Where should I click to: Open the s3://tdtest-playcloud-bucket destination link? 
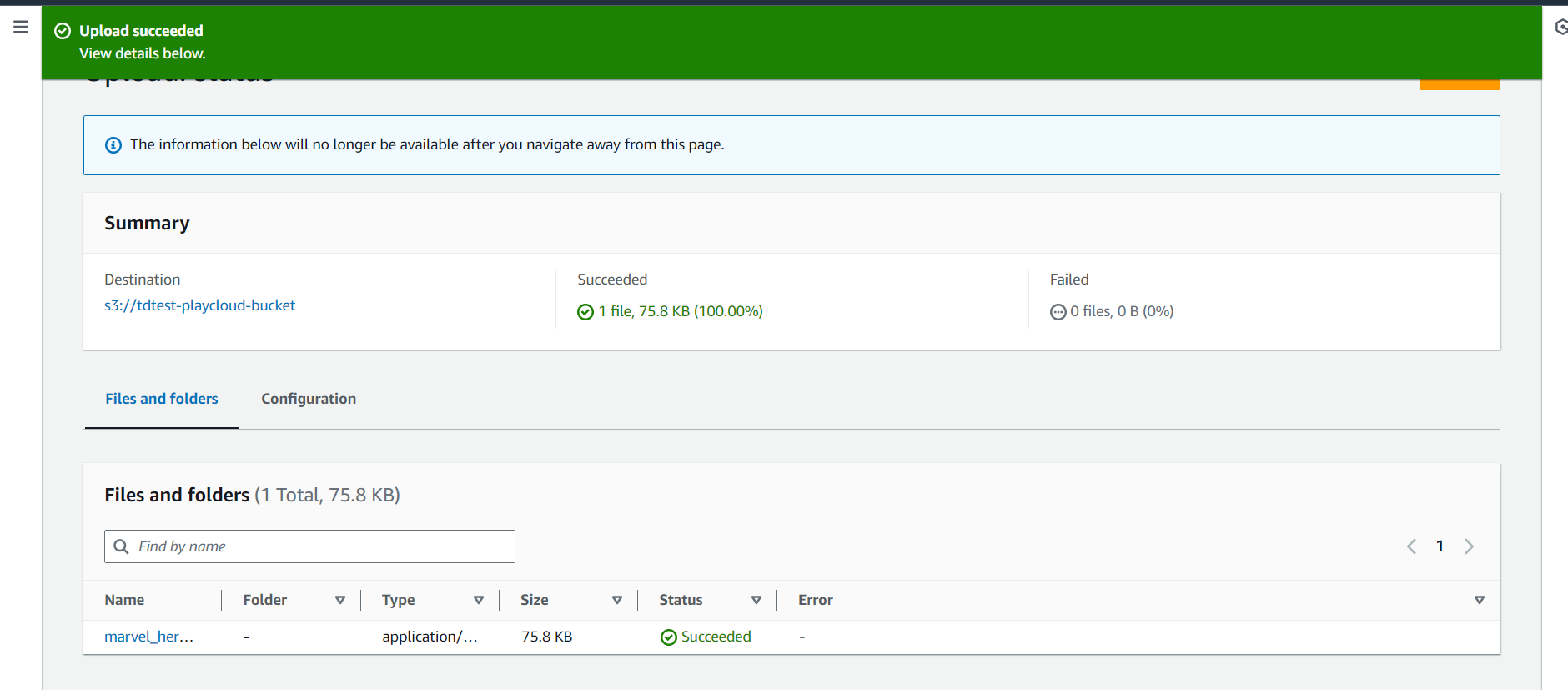(x=199, y=305)
